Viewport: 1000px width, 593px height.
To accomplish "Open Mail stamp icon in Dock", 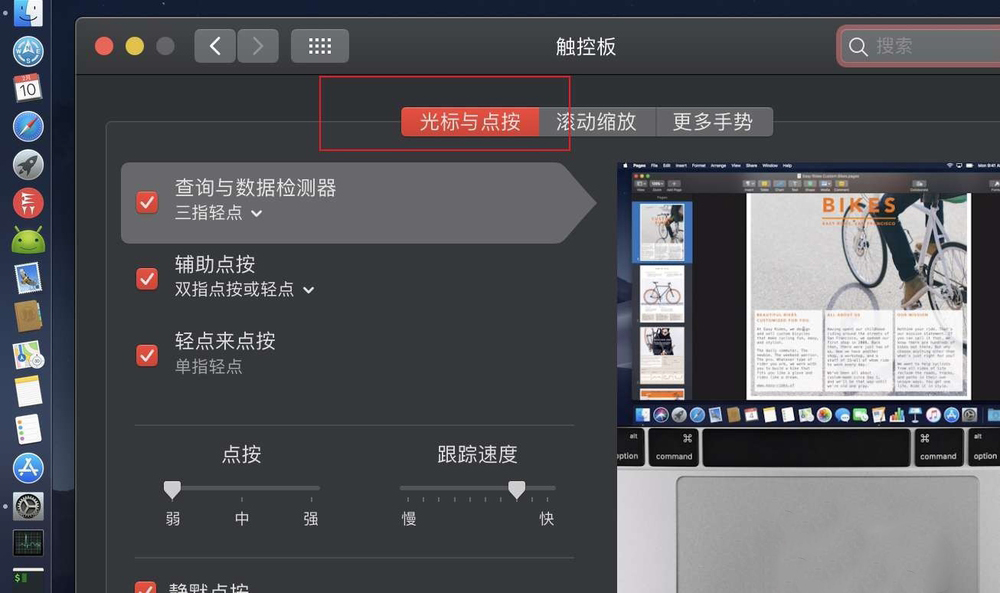I will click(28, 278).
